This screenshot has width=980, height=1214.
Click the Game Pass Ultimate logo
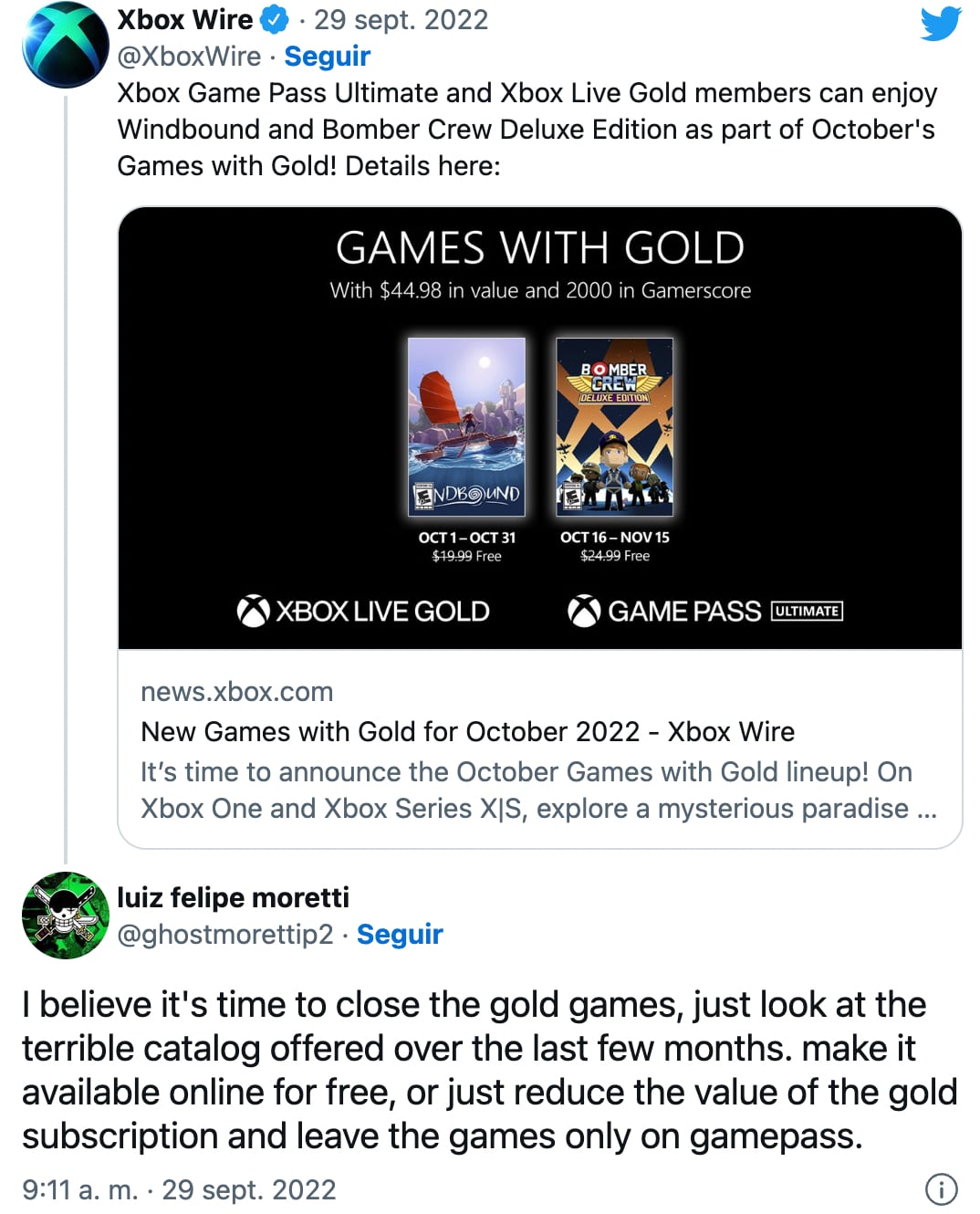[704, 611]
